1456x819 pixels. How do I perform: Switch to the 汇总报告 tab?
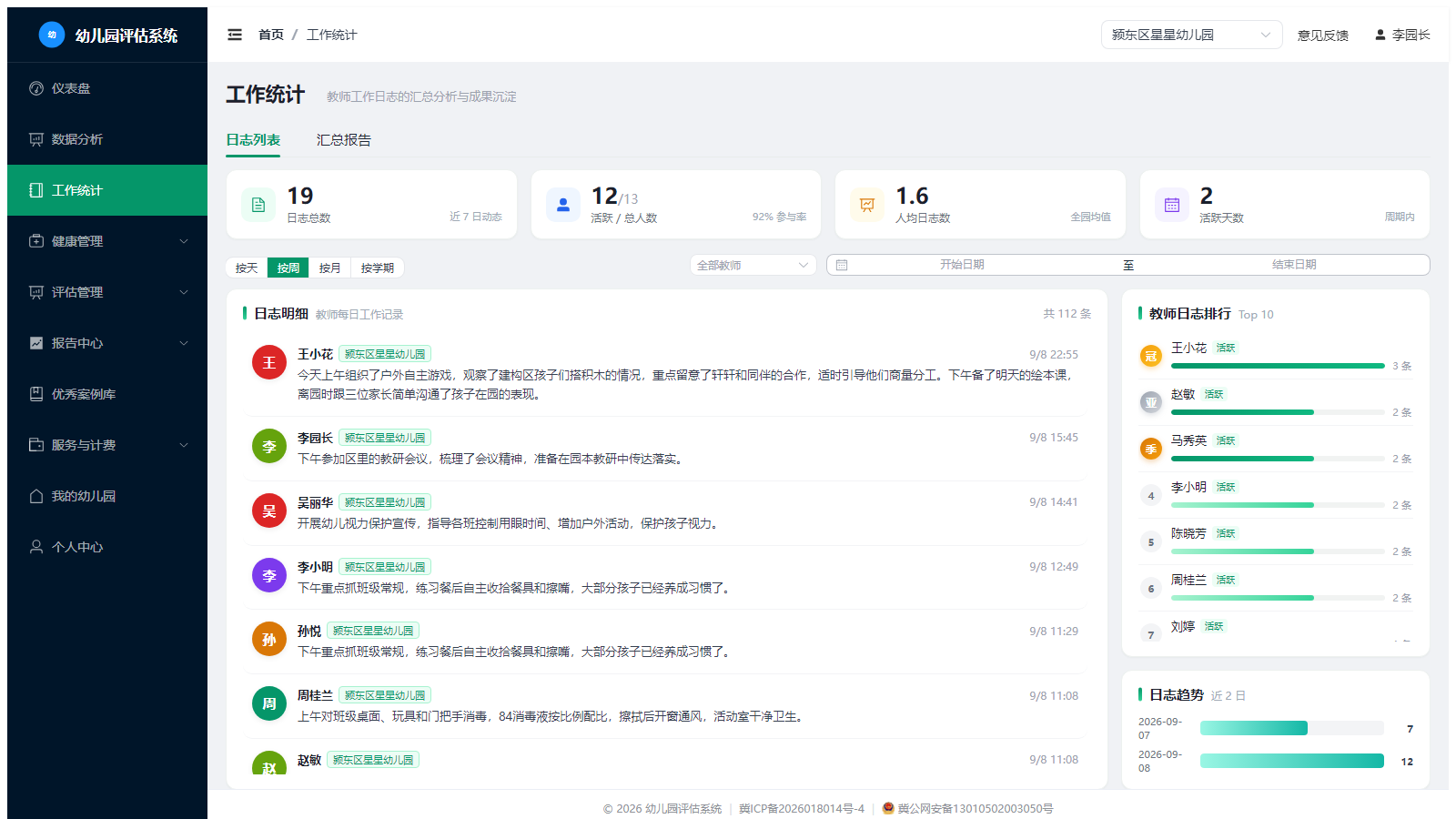pyautogui.click(x=344, y=140)
